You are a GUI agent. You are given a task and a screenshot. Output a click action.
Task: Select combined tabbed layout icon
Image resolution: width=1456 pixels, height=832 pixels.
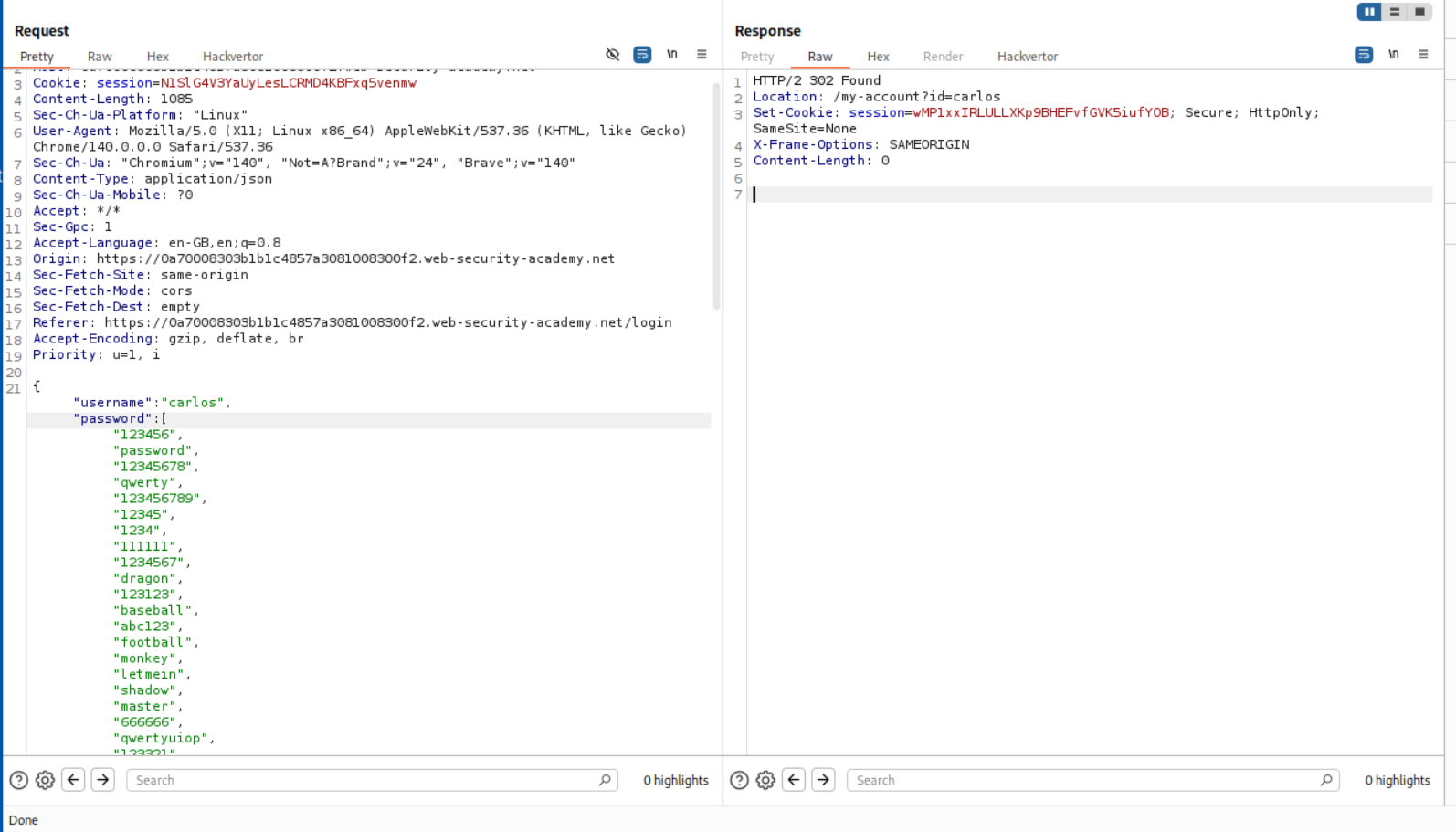[x=1419, y=12]
